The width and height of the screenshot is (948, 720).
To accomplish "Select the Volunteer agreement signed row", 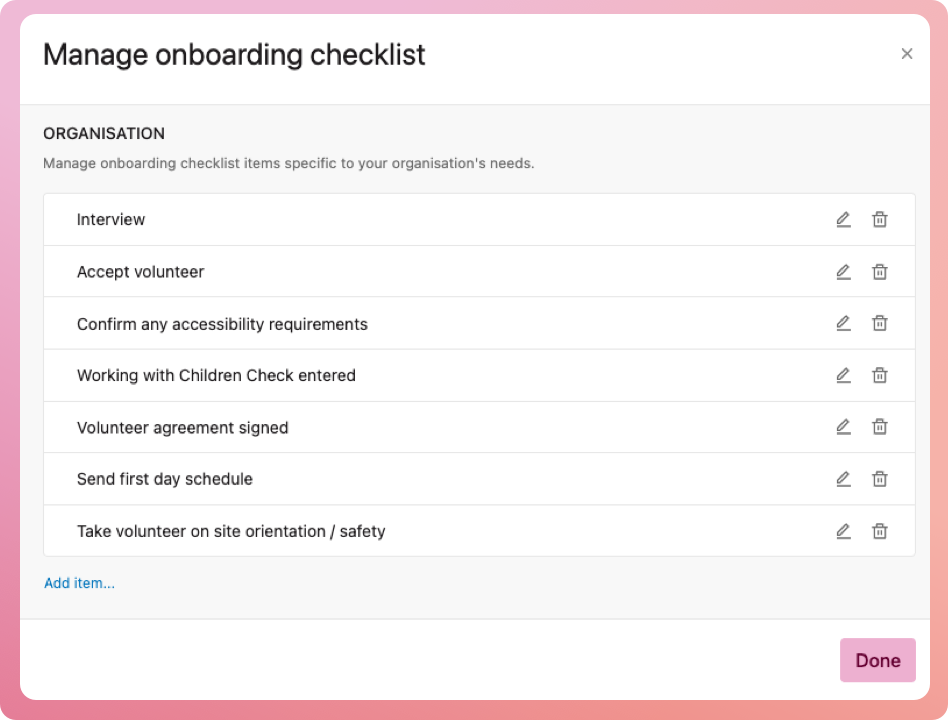I will (182, 428).
